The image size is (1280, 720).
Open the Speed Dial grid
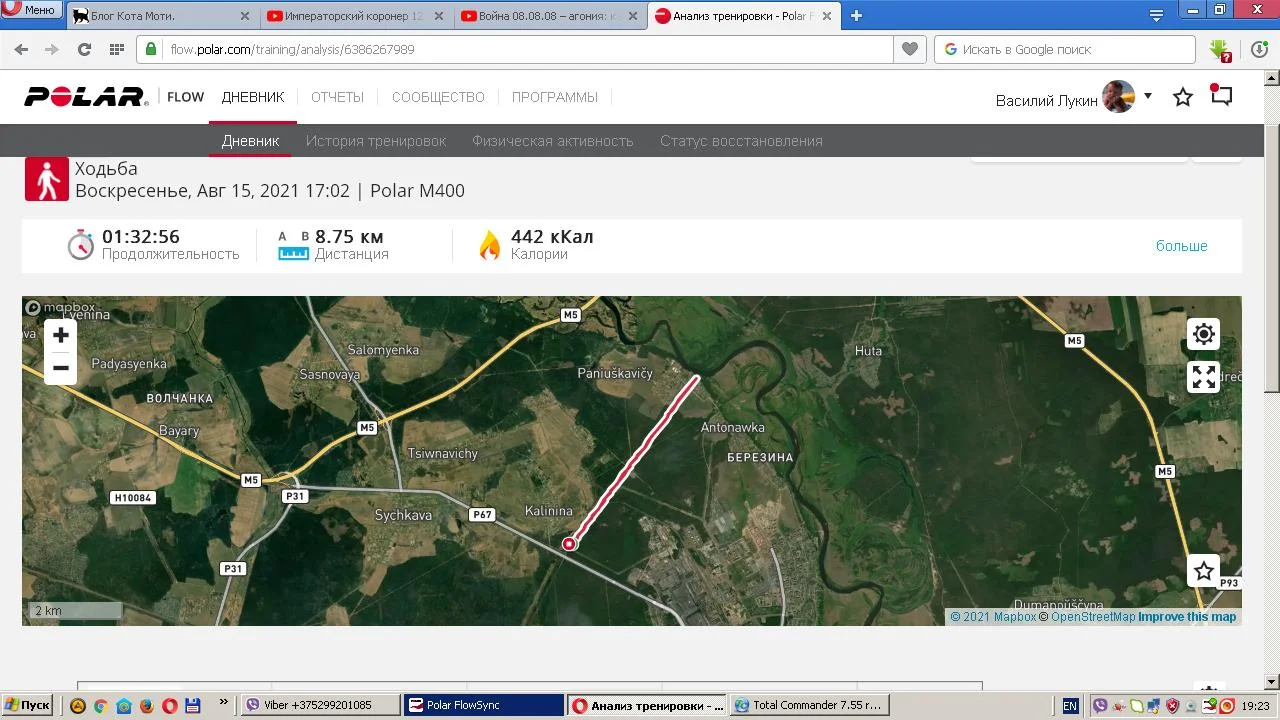coord(117,49)
